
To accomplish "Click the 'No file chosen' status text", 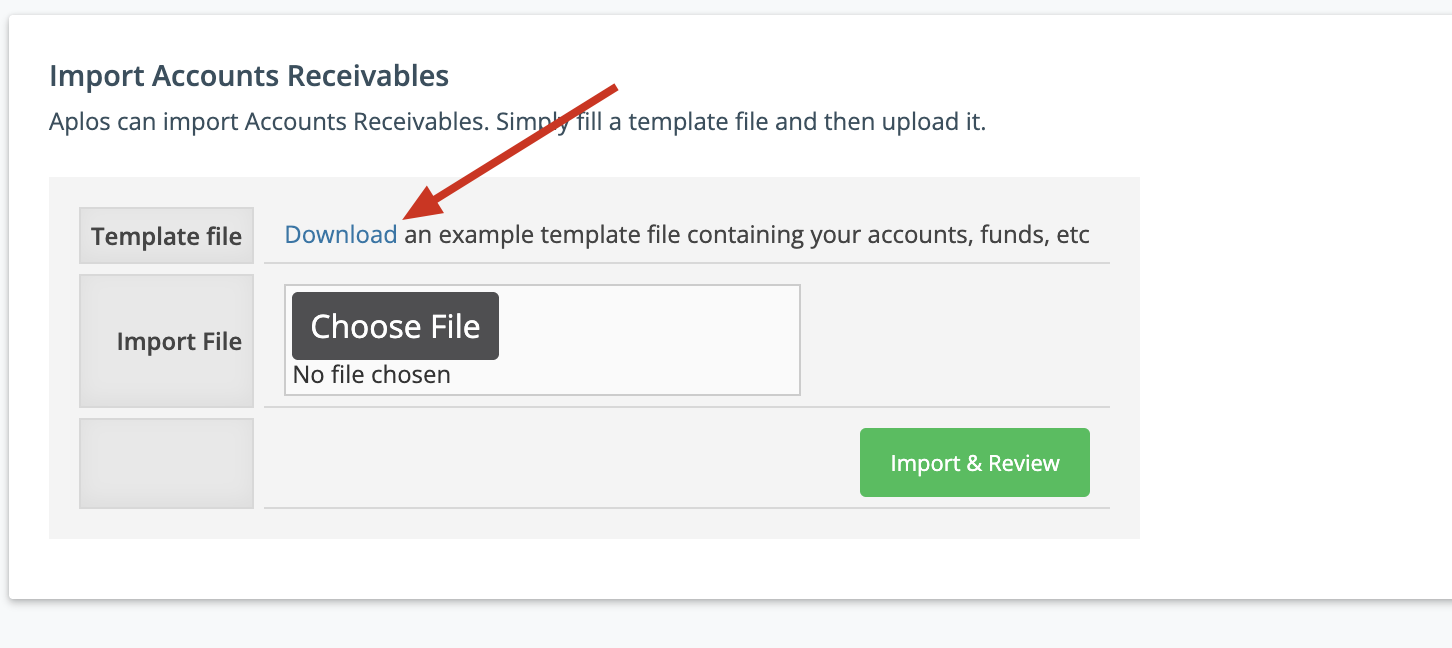I will pyautogui.click(x=372, y=375).
